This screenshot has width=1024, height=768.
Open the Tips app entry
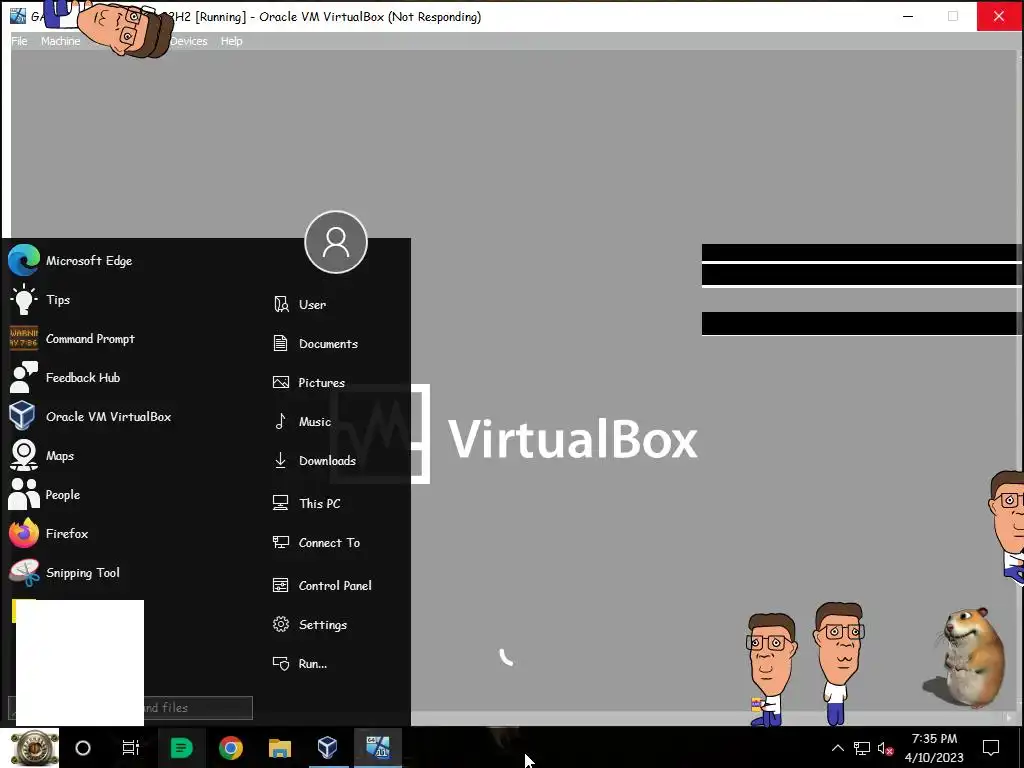pyautogui.click(x=39, y=300)
